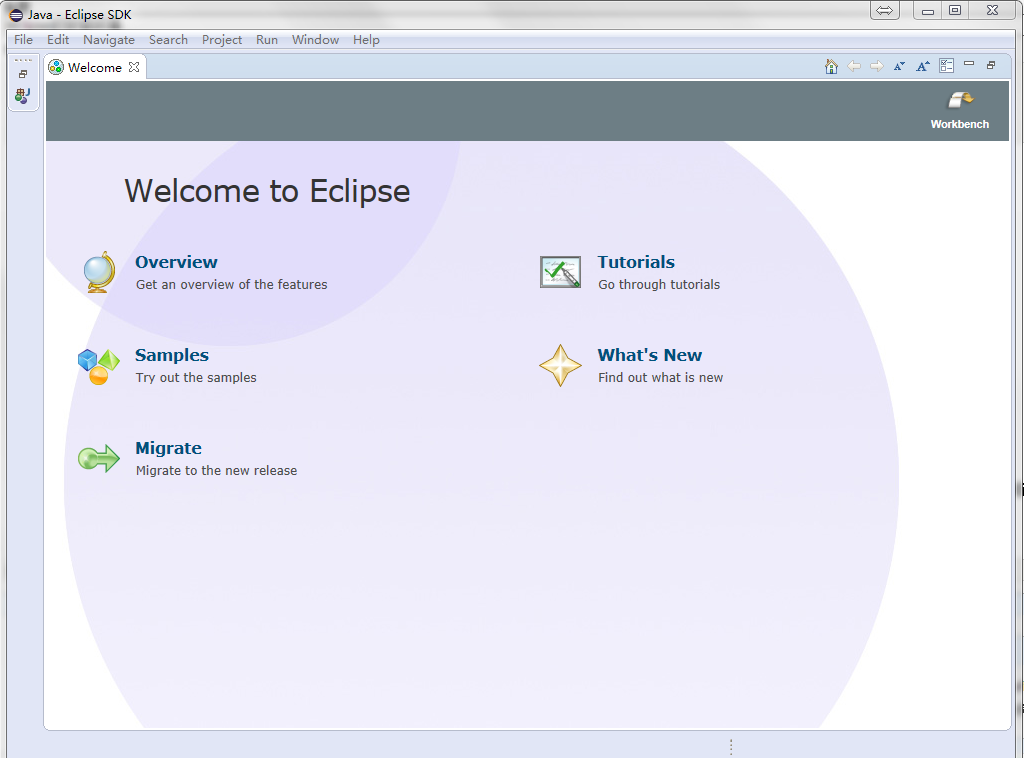Click 'Find out what is new' text
Image resolution: width=1024 pixels, height=758 pixels.
(660, 377)
